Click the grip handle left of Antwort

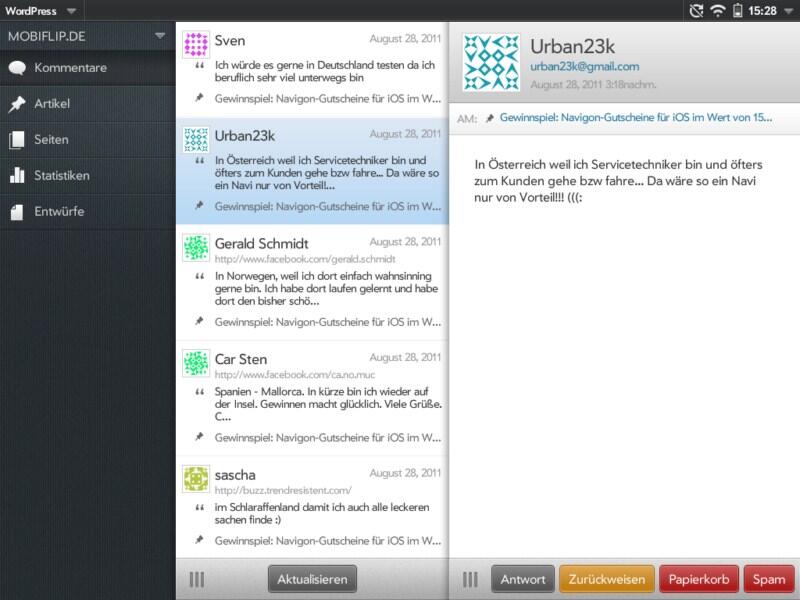point(470,580)
